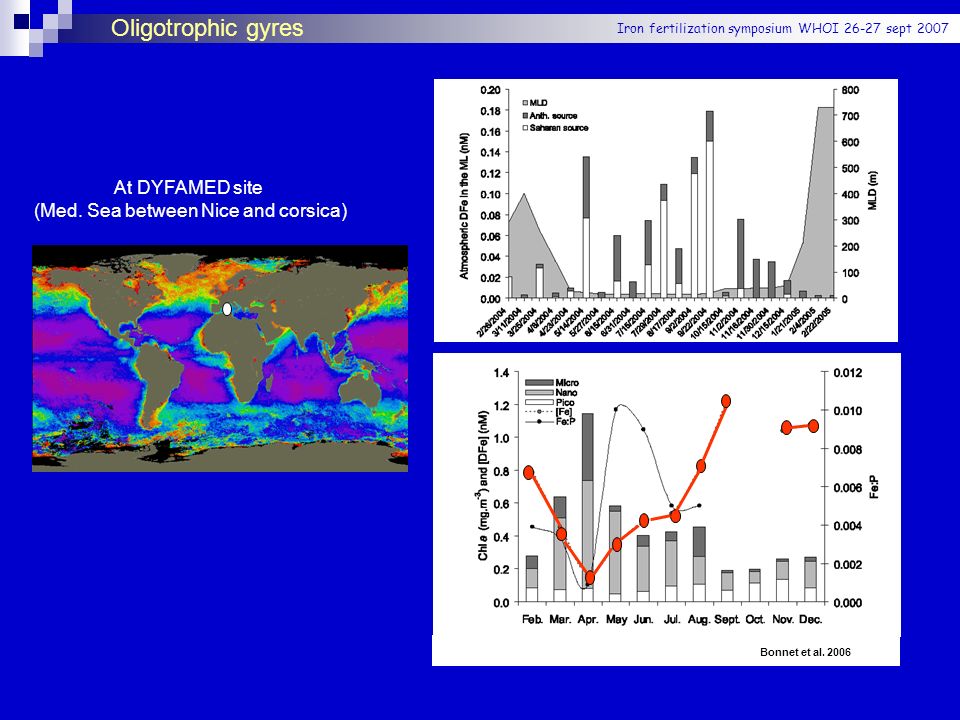The height and width of the screenshot is (720, 960).
Task: Click the 'Jul.' month label
Action: pyautogui.click(x=672, y=619)
